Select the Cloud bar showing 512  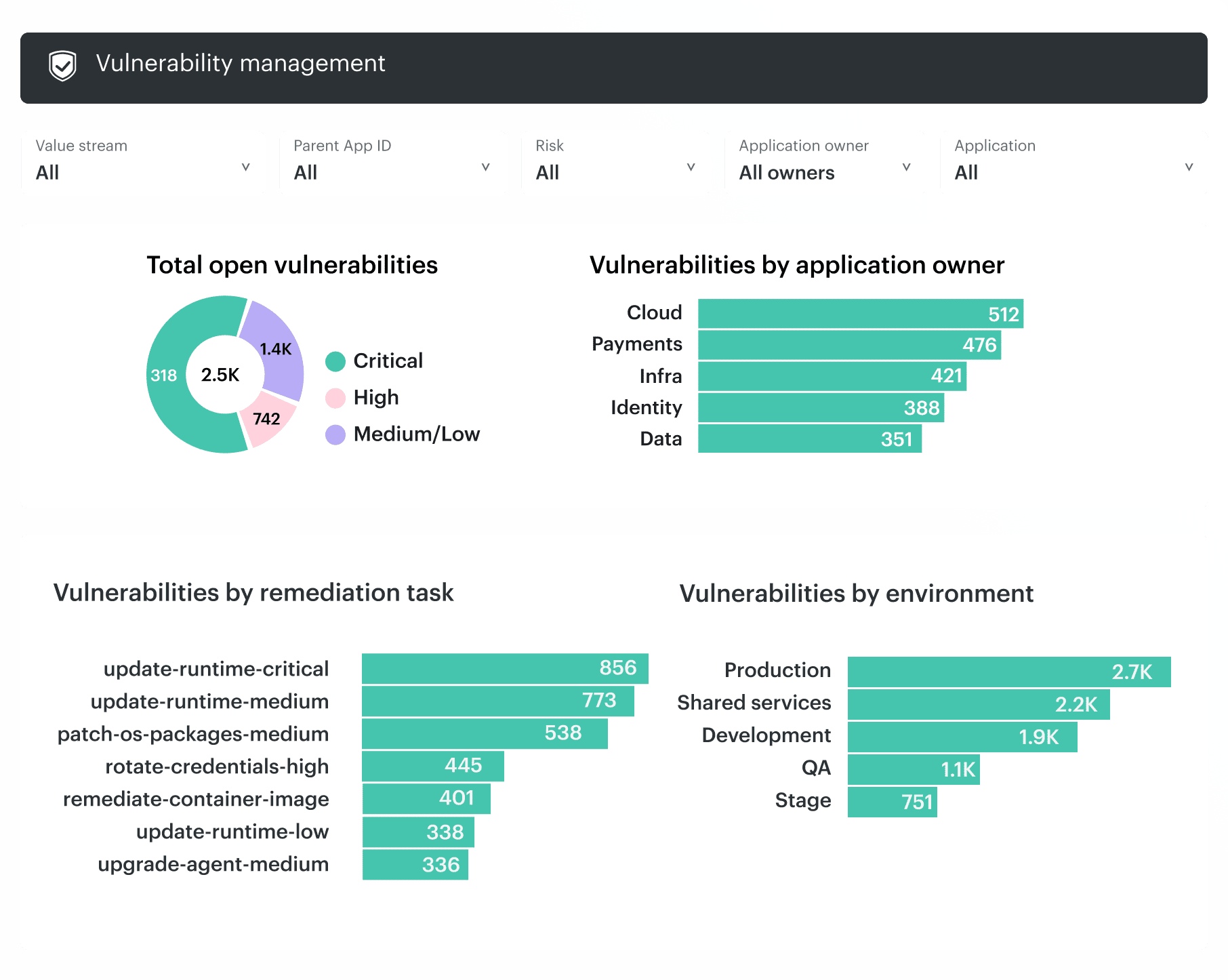point(861,314)
